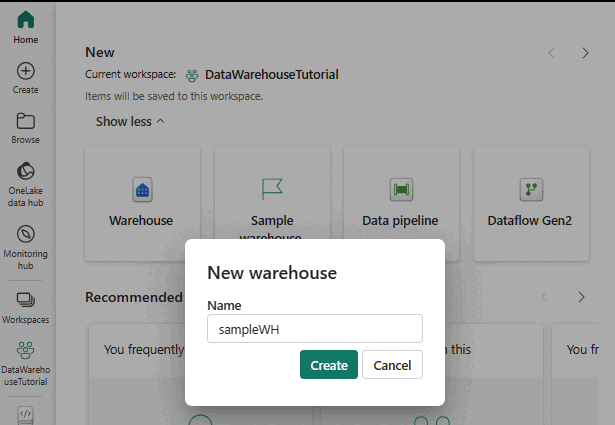This screenshot has width=615, height=425.
Task: Open the Workspaces pane
Action: (x=25, y=308)
